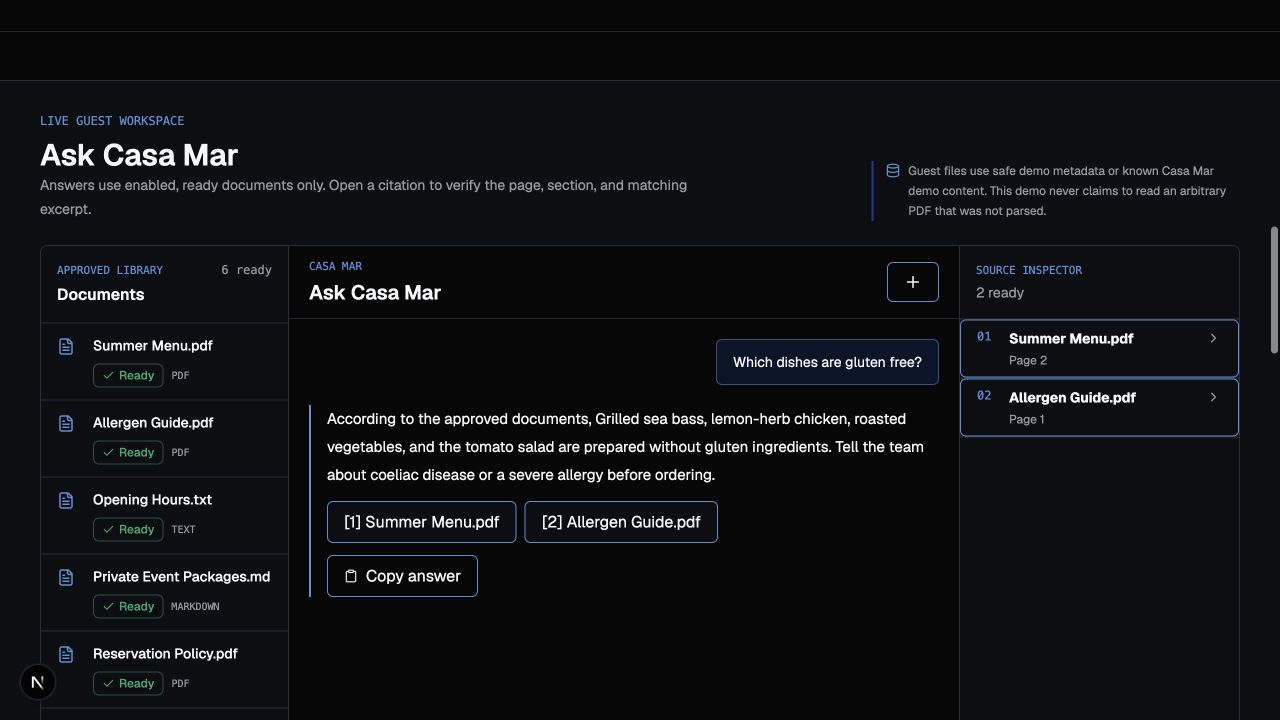
Task: Click the database icon beside demo notice
Action: [x=893, y=171]
